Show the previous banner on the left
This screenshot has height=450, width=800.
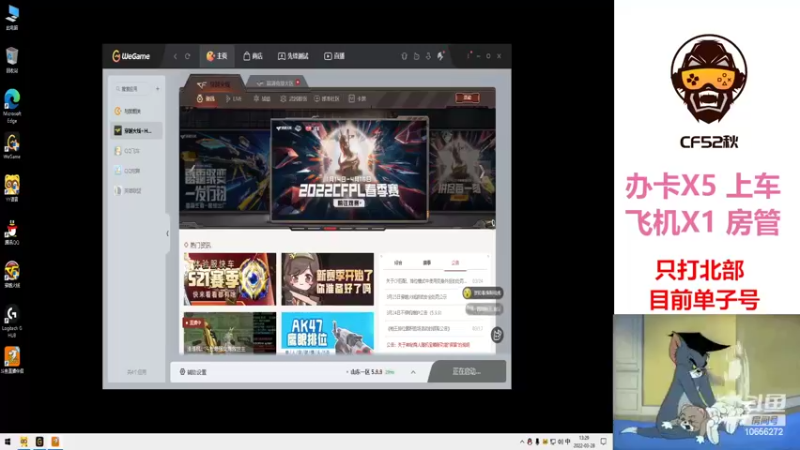tap(192, 170)
